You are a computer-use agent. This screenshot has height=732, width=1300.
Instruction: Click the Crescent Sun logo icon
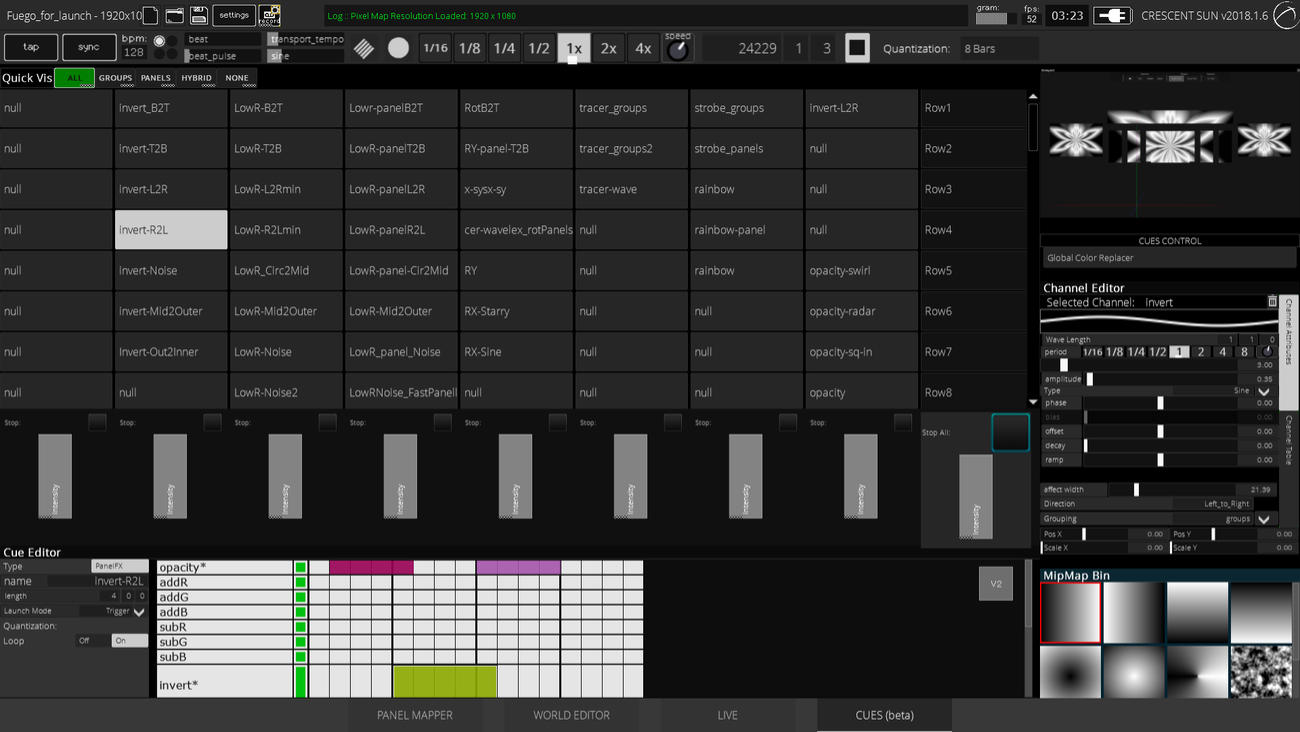click(1285, 15)
